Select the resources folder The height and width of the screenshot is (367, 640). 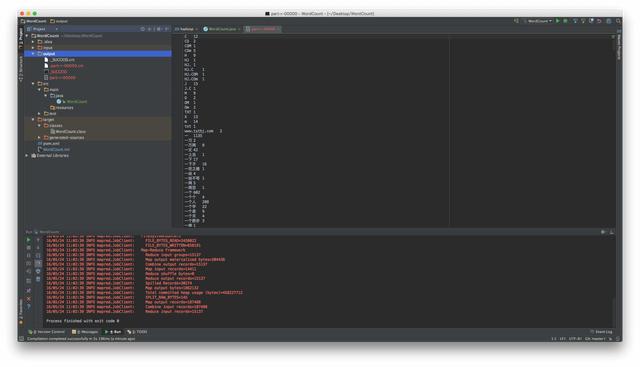[62, 107]
